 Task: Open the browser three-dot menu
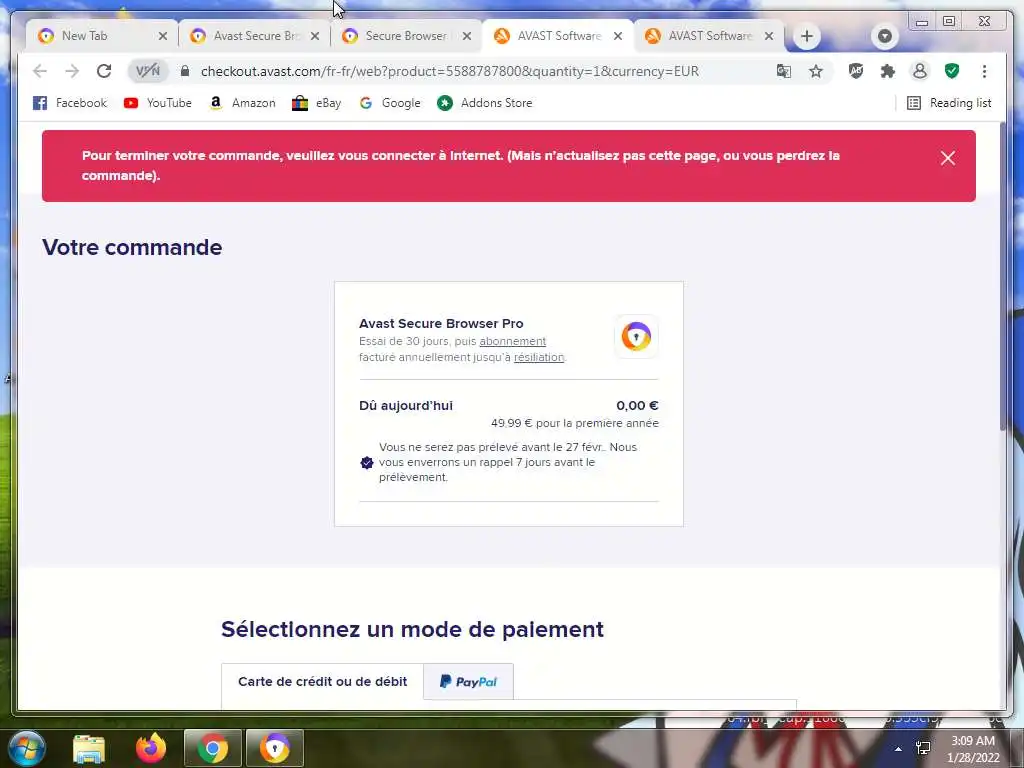click(x=984, y=71)
